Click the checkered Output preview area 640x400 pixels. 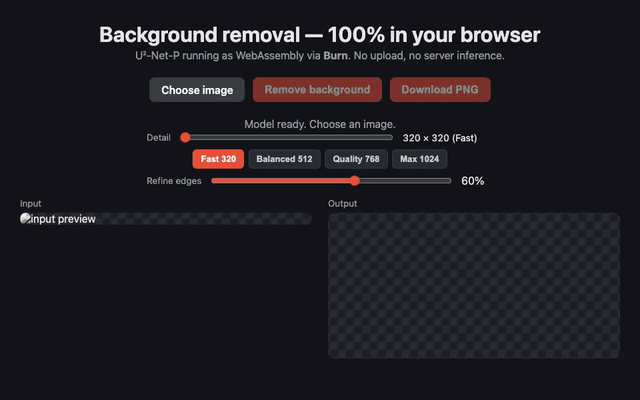tap(474, 285)
